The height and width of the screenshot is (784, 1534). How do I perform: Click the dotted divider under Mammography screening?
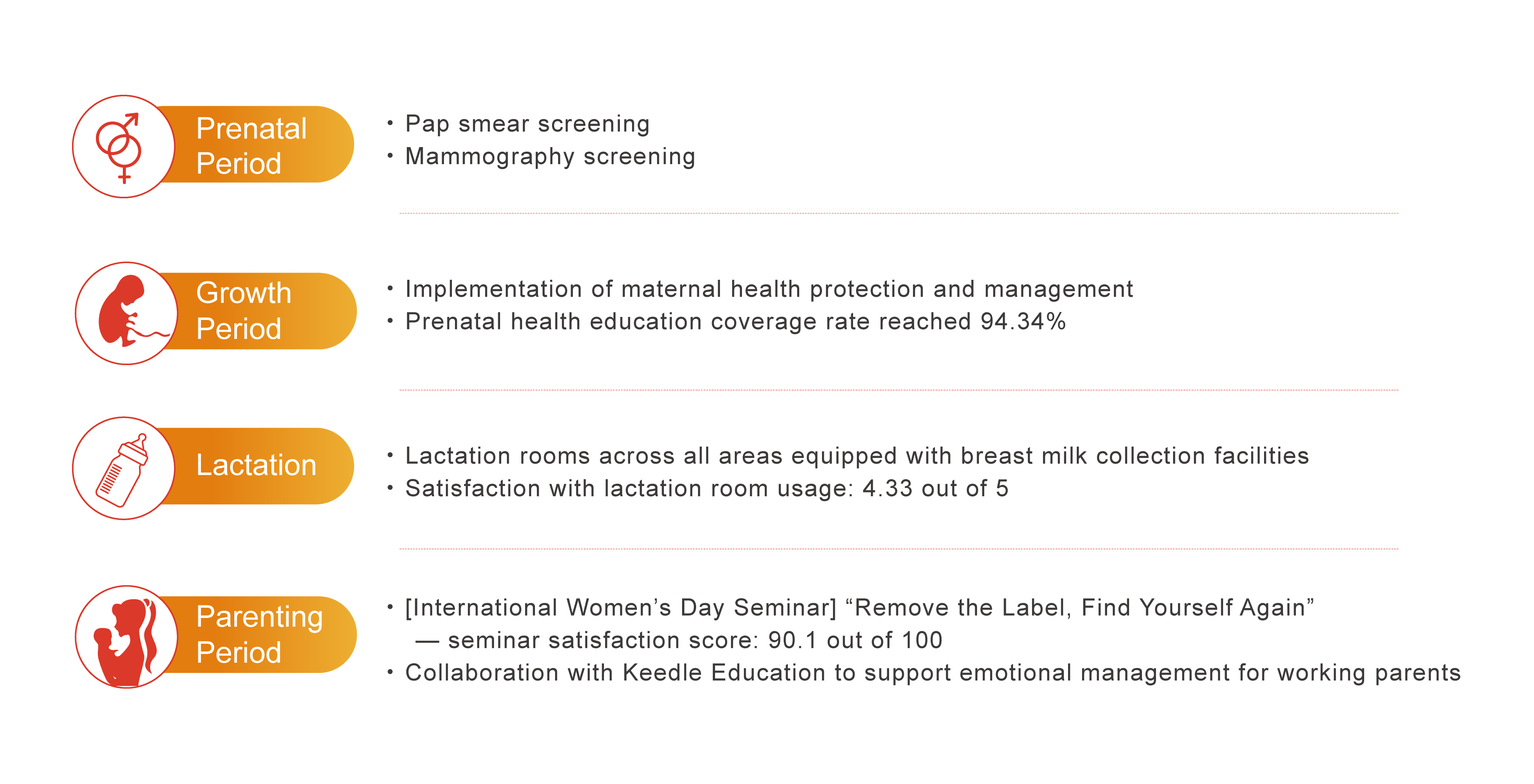pyautogui.click(x=898, y=213)
